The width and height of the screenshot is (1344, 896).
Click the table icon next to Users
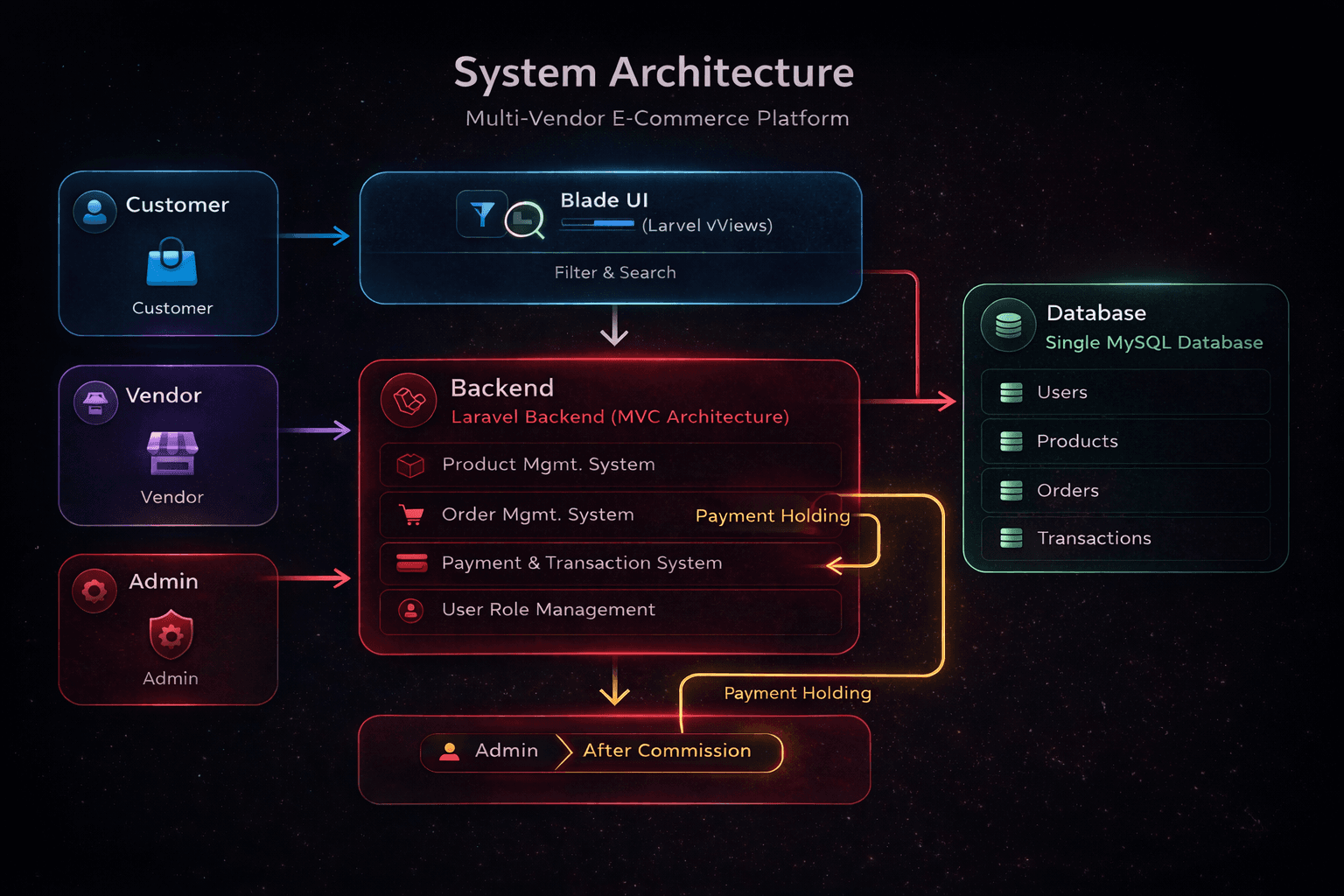tap(1011, 393)
